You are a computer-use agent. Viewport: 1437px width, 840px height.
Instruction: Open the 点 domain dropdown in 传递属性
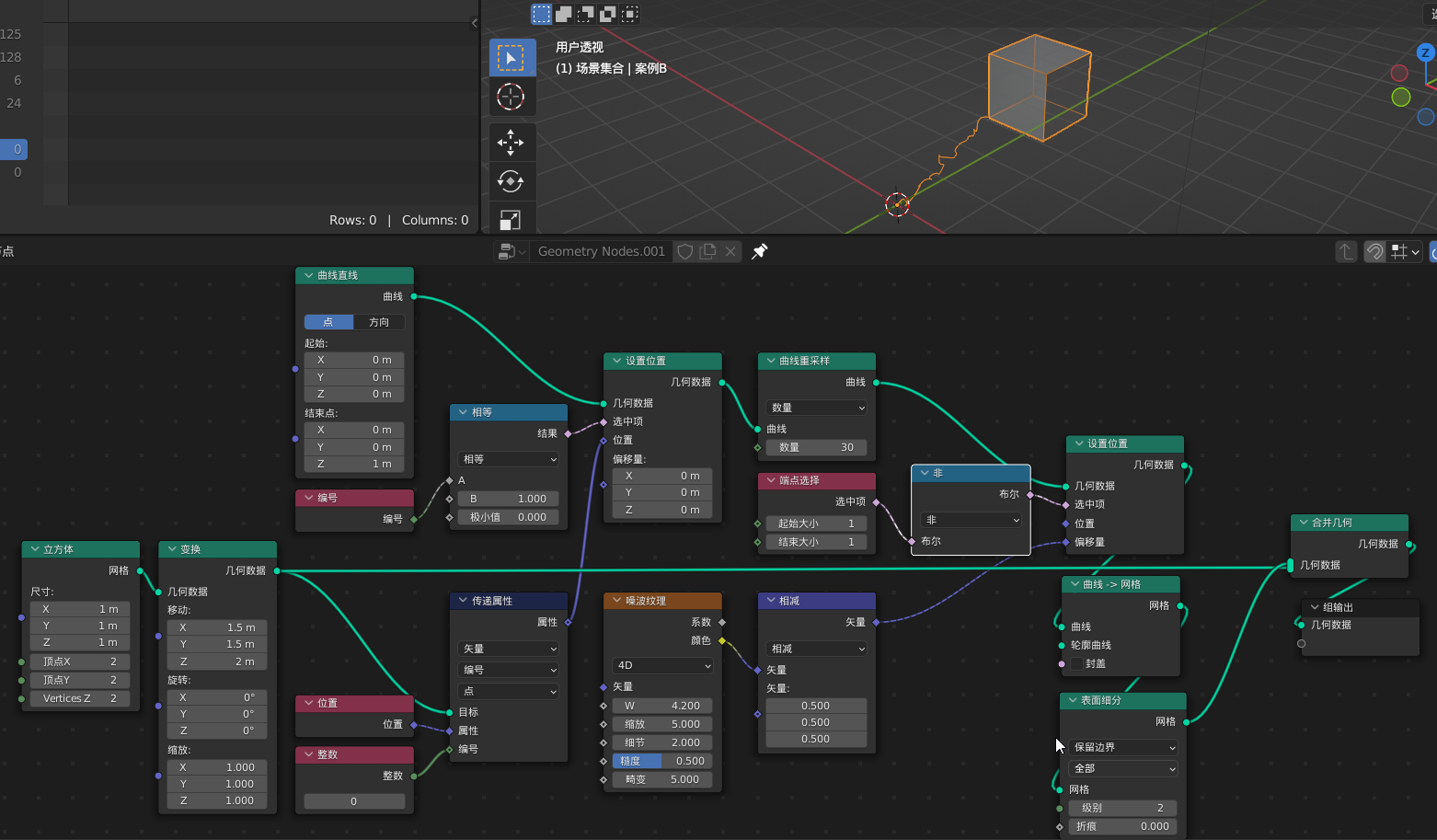tap(509, 691)
